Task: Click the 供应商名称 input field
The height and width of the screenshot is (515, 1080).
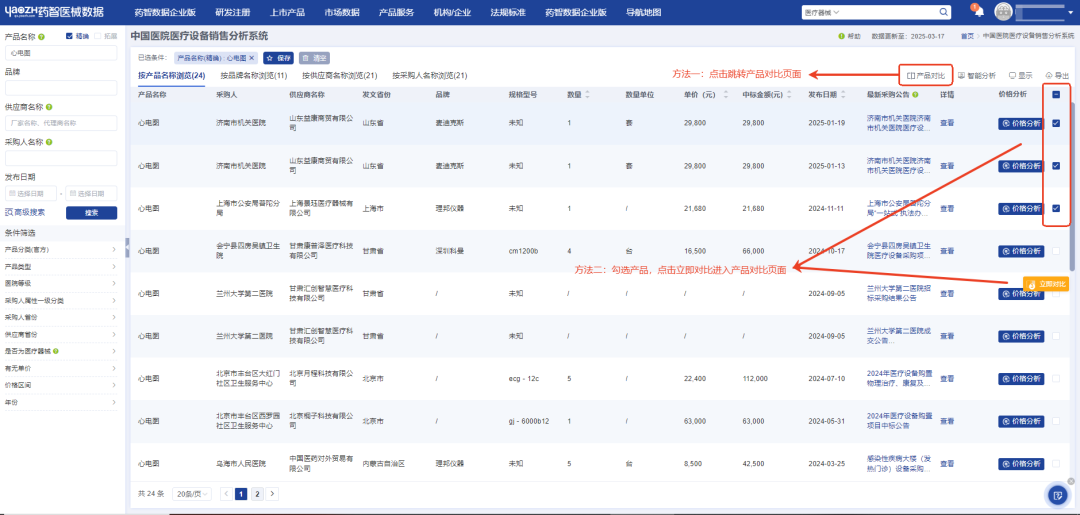Action: click(61, 123)
